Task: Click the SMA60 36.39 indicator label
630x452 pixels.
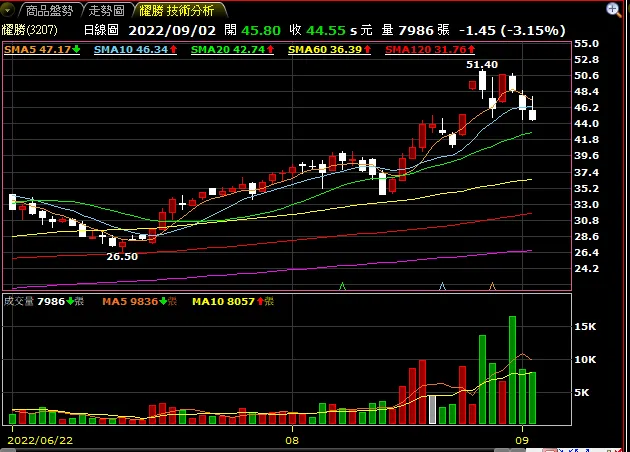Action: click(329, 50)
